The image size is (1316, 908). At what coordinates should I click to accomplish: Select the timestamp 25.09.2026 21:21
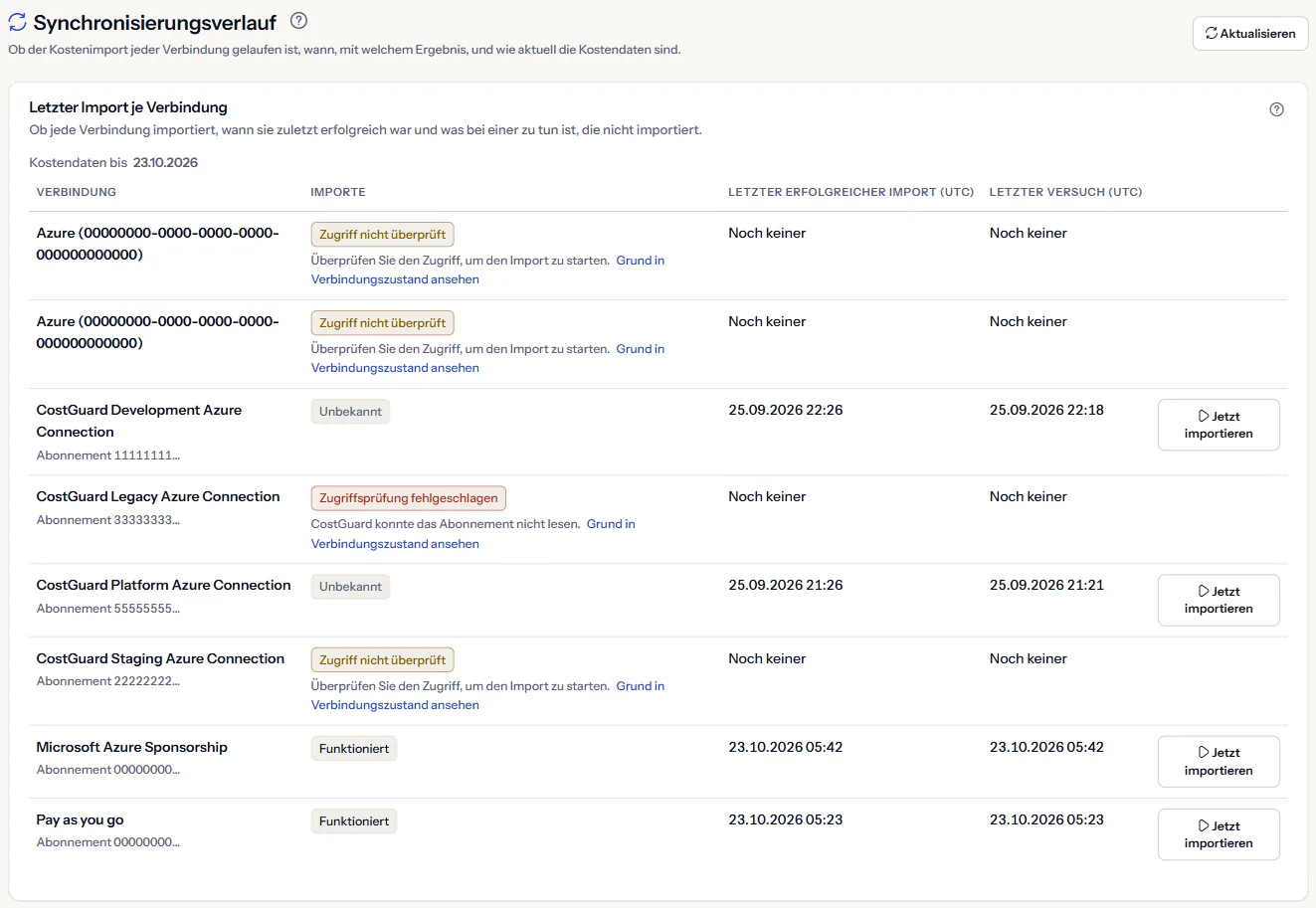1046,585
